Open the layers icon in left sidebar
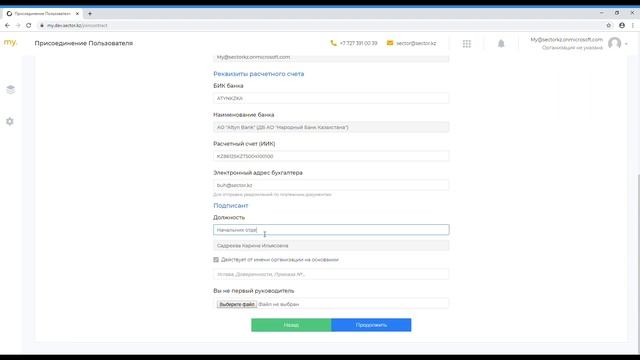This screenshot has height=360, width=640. (x=11, y=89)
